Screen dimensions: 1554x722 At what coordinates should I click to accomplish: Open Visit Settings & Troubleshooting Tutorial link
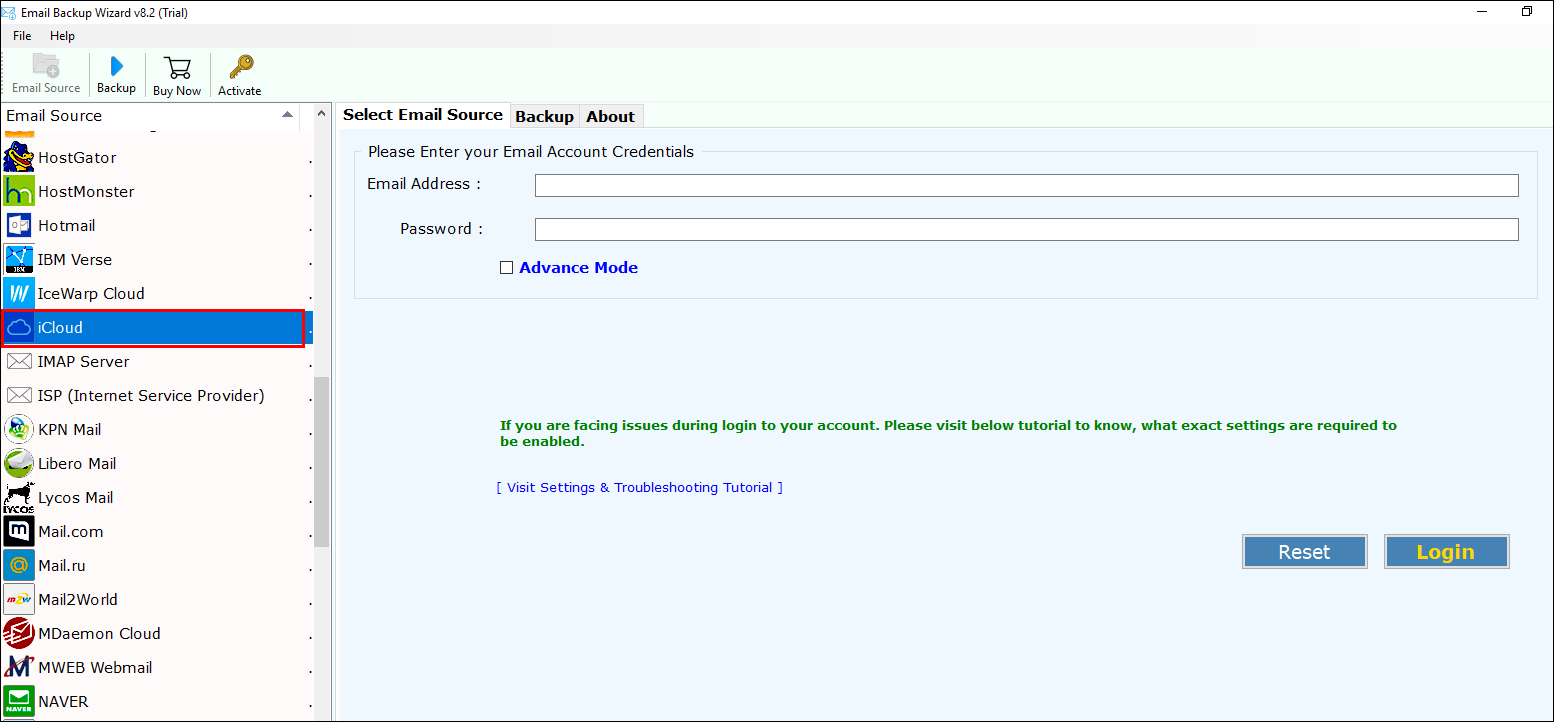pos(639,488)
